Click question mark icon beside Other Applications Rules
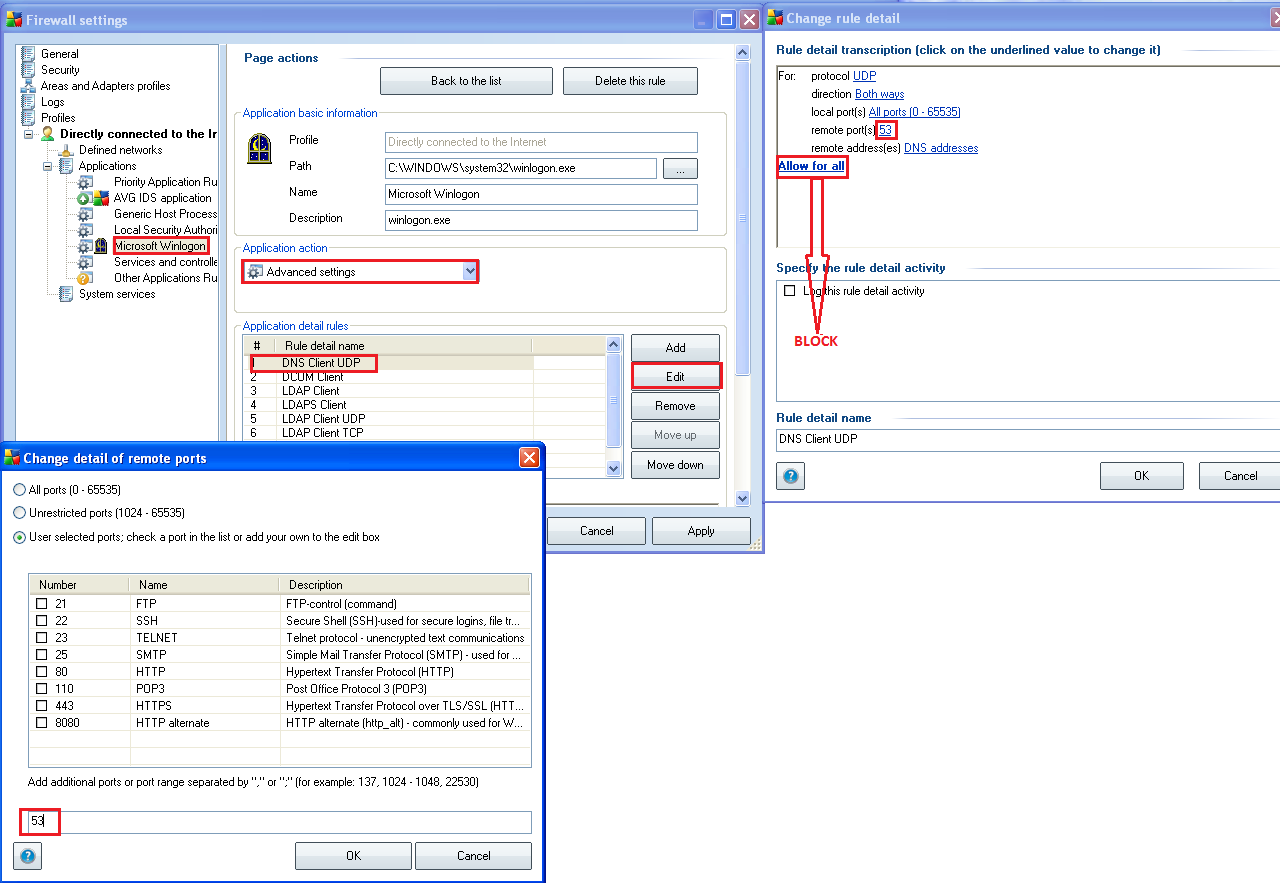 tap(85, 278)
